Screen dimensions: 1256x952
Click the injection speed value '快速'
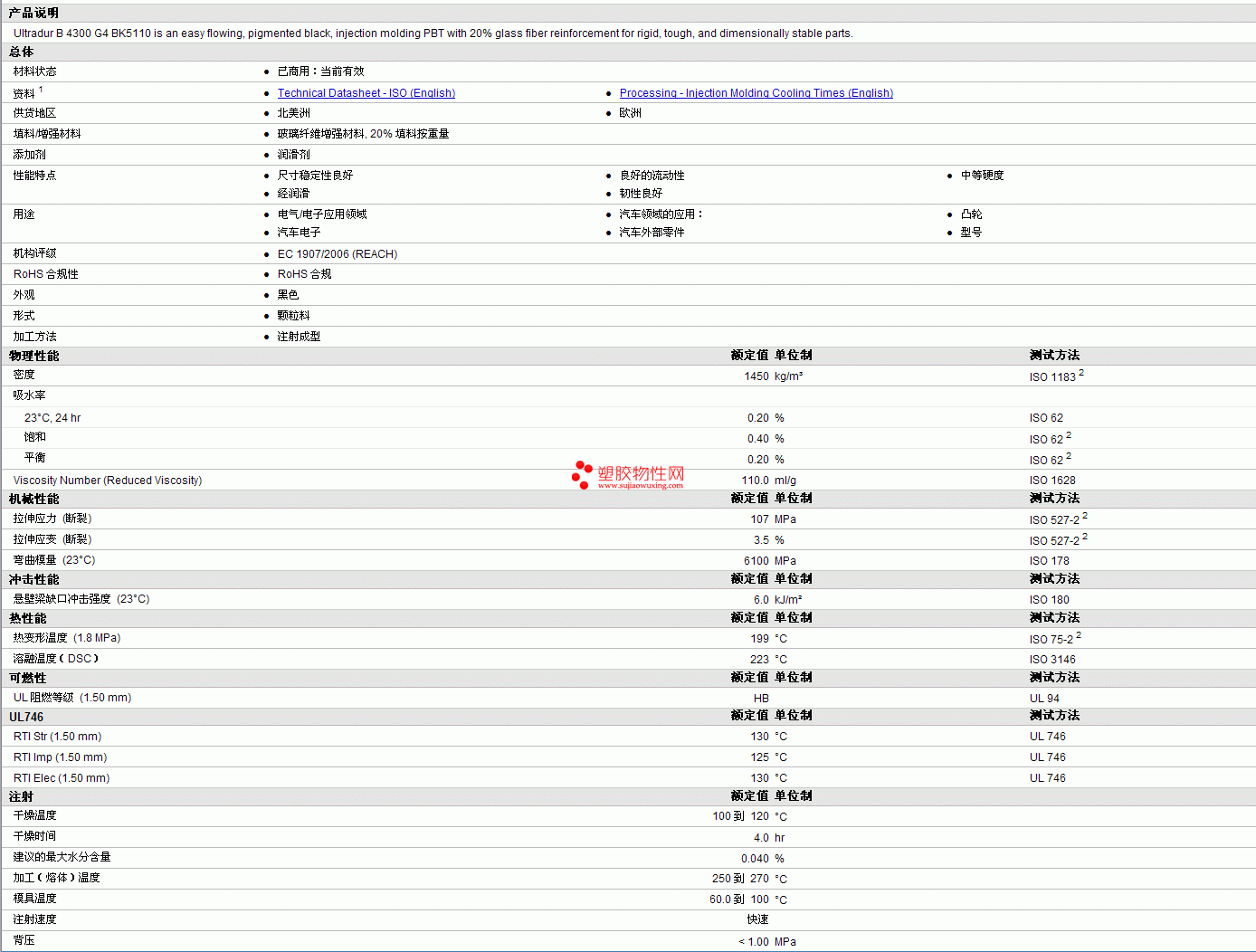coord(757,919)
